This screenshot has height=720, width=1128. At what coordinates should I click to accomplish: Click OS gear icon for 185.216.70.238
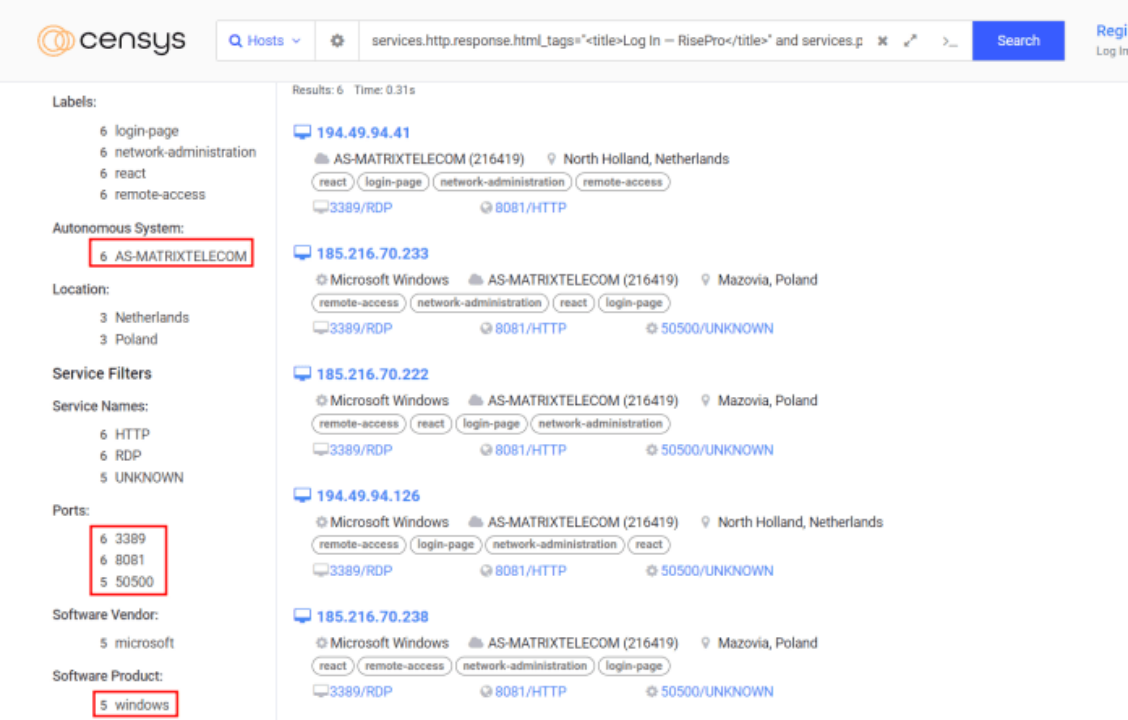pos(322,643)
